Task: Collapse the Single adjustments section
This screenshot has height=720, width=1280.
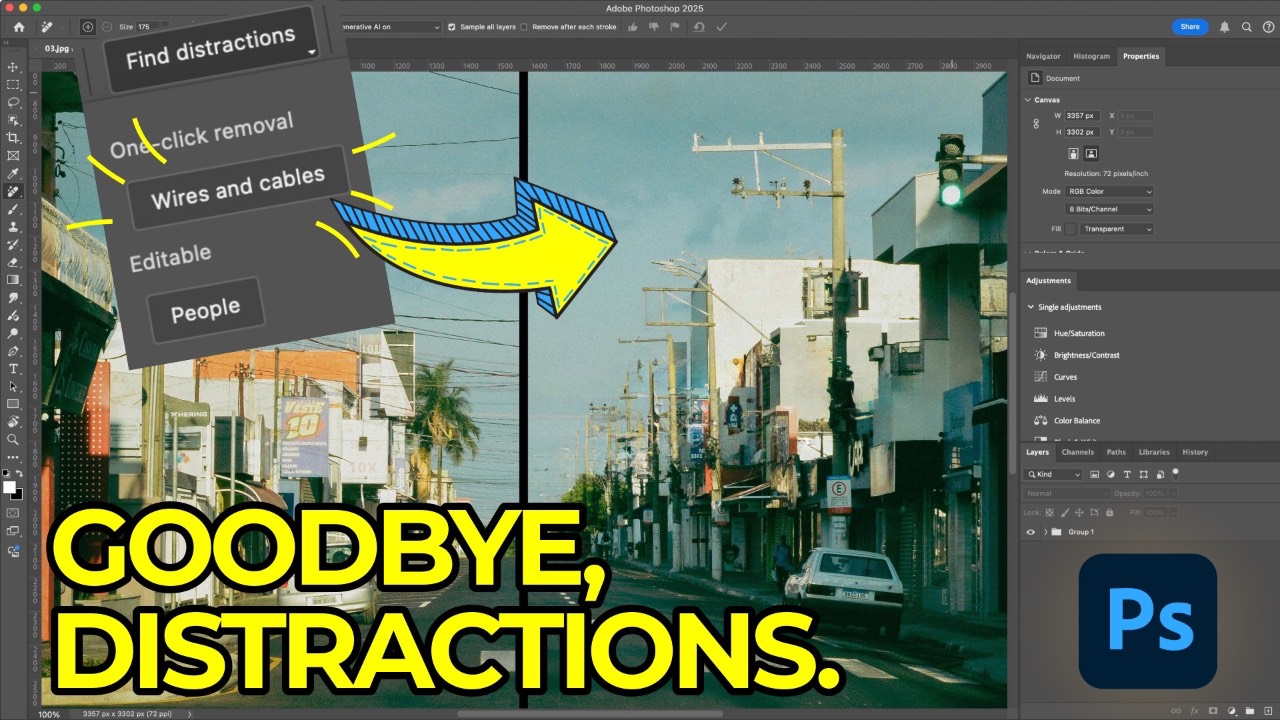Action: tap(1030, 307)
